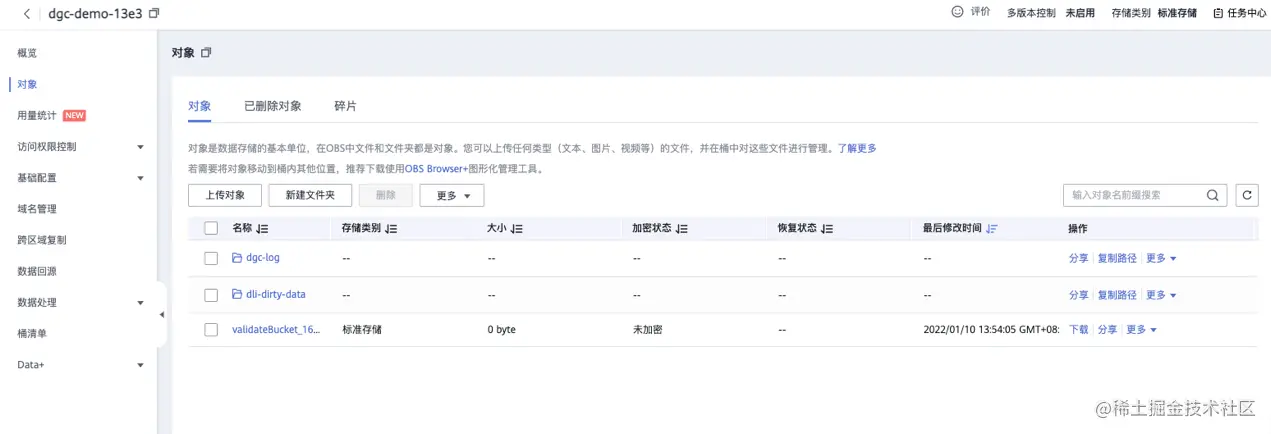
Task: Click 分享 for dgc-log row
Action: (x=1078, y=258)
